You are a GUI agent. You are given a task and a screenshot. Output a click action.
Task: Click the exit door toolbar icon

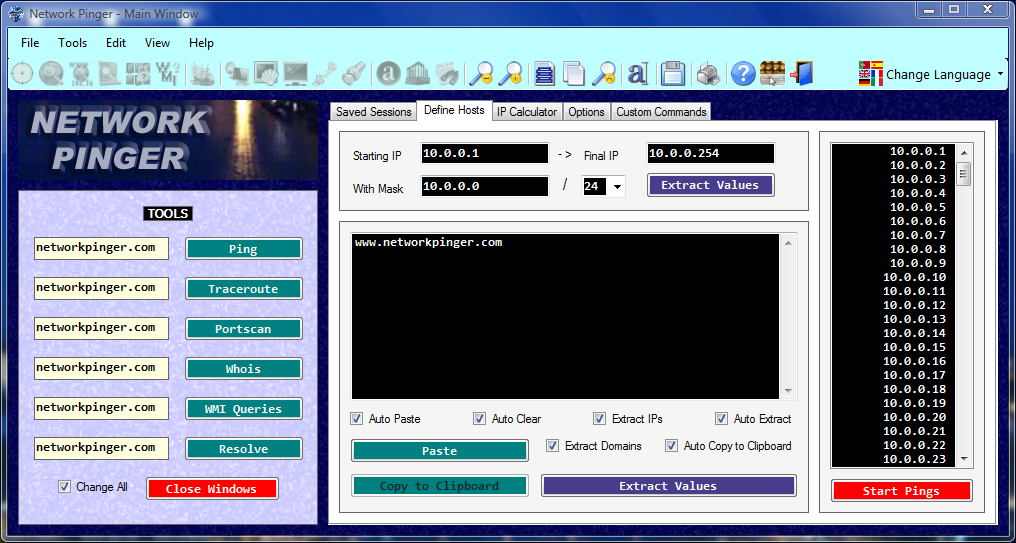pos(802,73)
